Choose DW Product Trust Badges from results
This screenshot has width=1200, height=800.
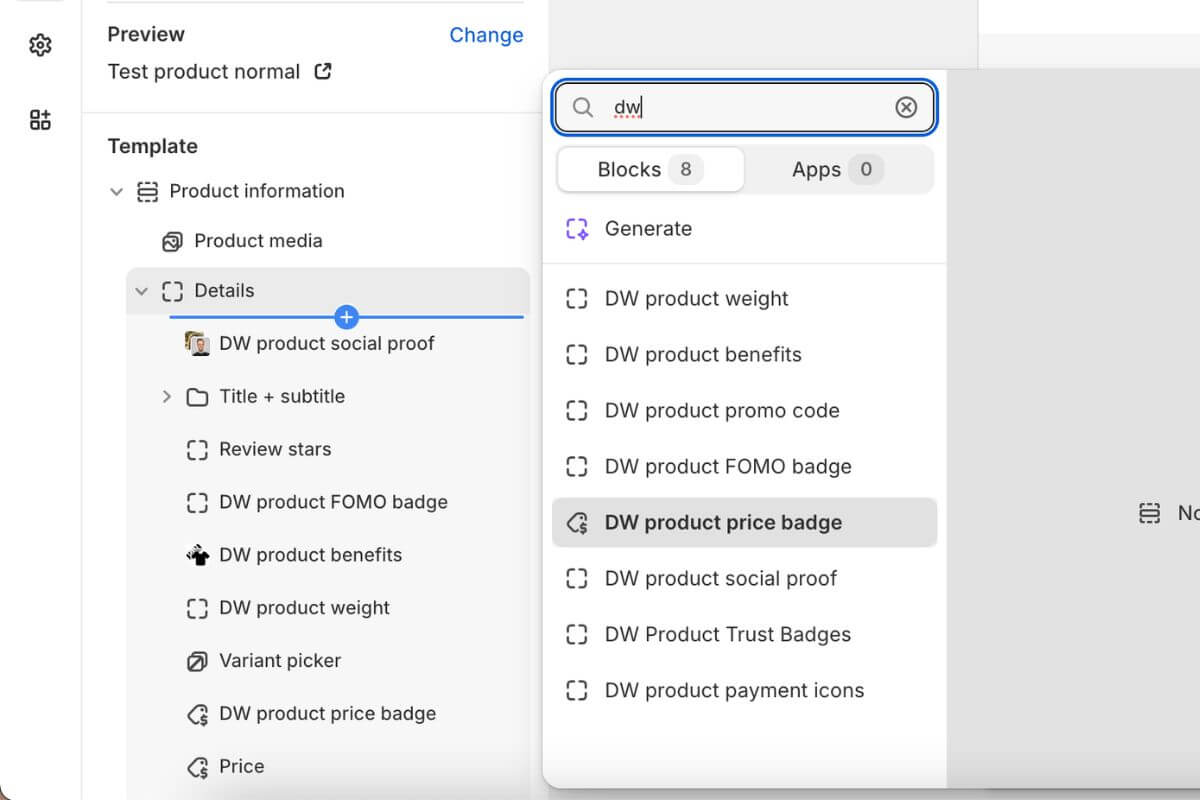click(727, 635)
